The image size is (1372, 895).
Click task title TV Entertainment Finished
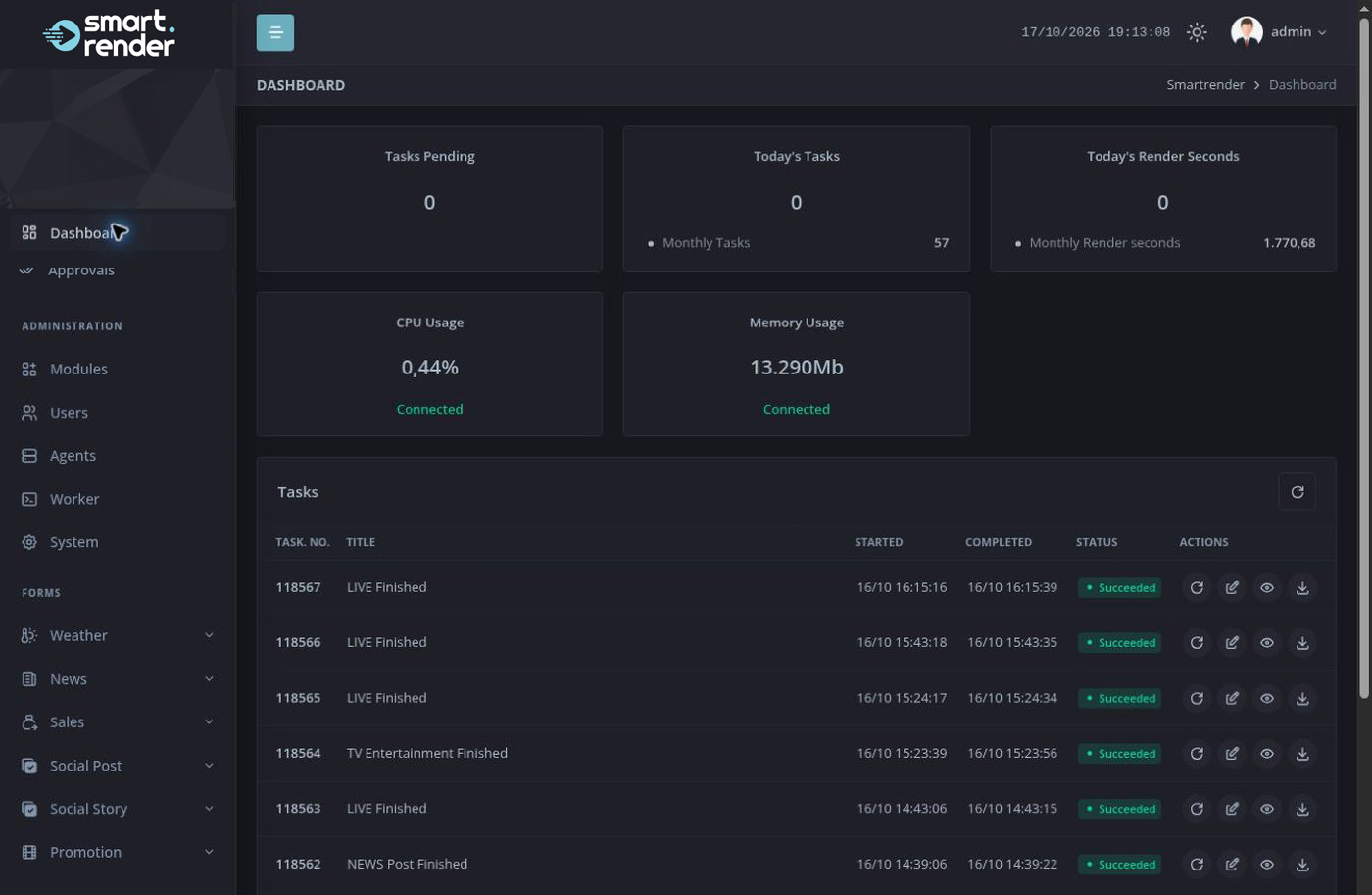pyautogui.click(x=427, y=753)
